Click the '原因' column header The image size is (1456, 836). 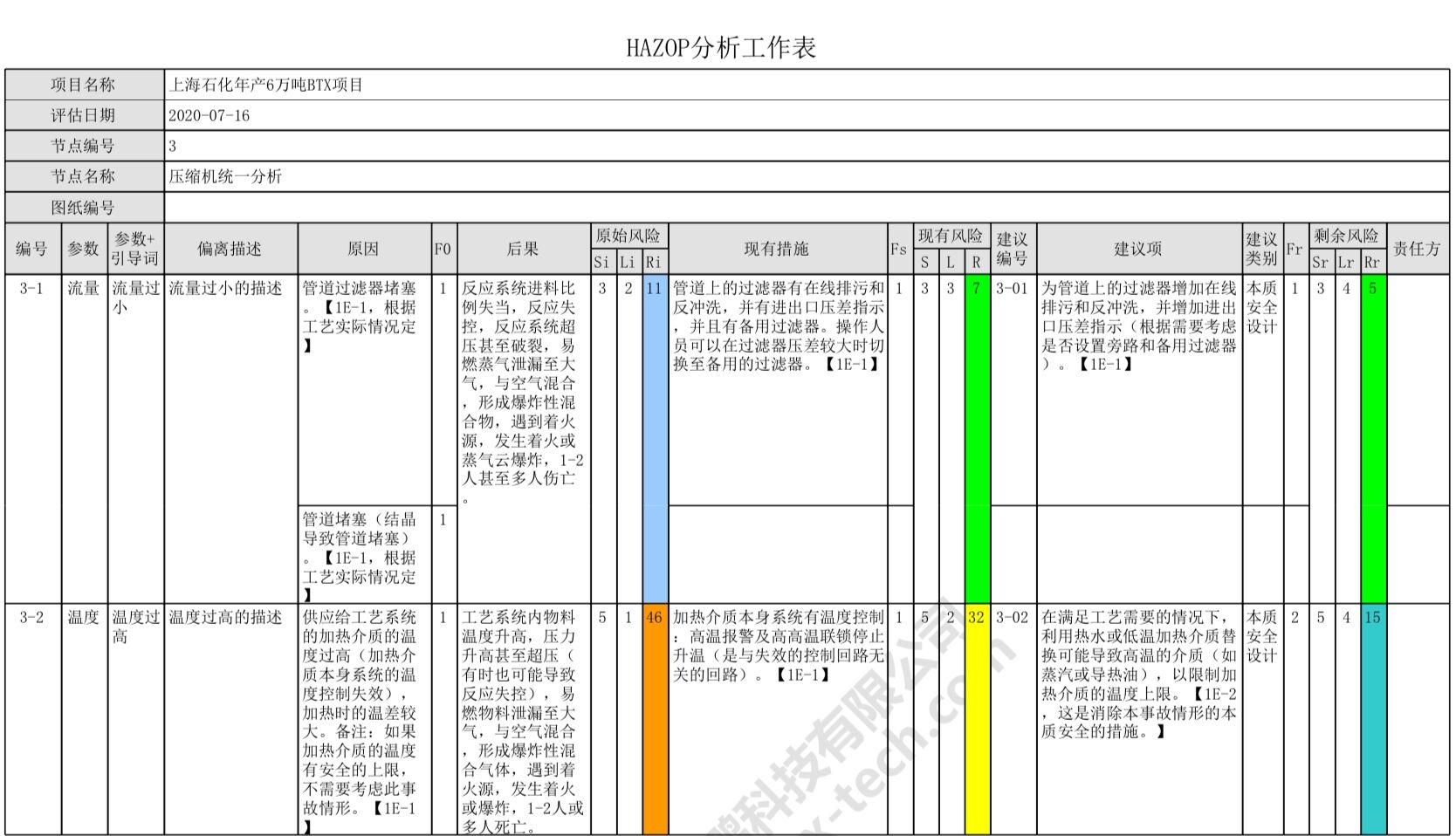point(365,249)
